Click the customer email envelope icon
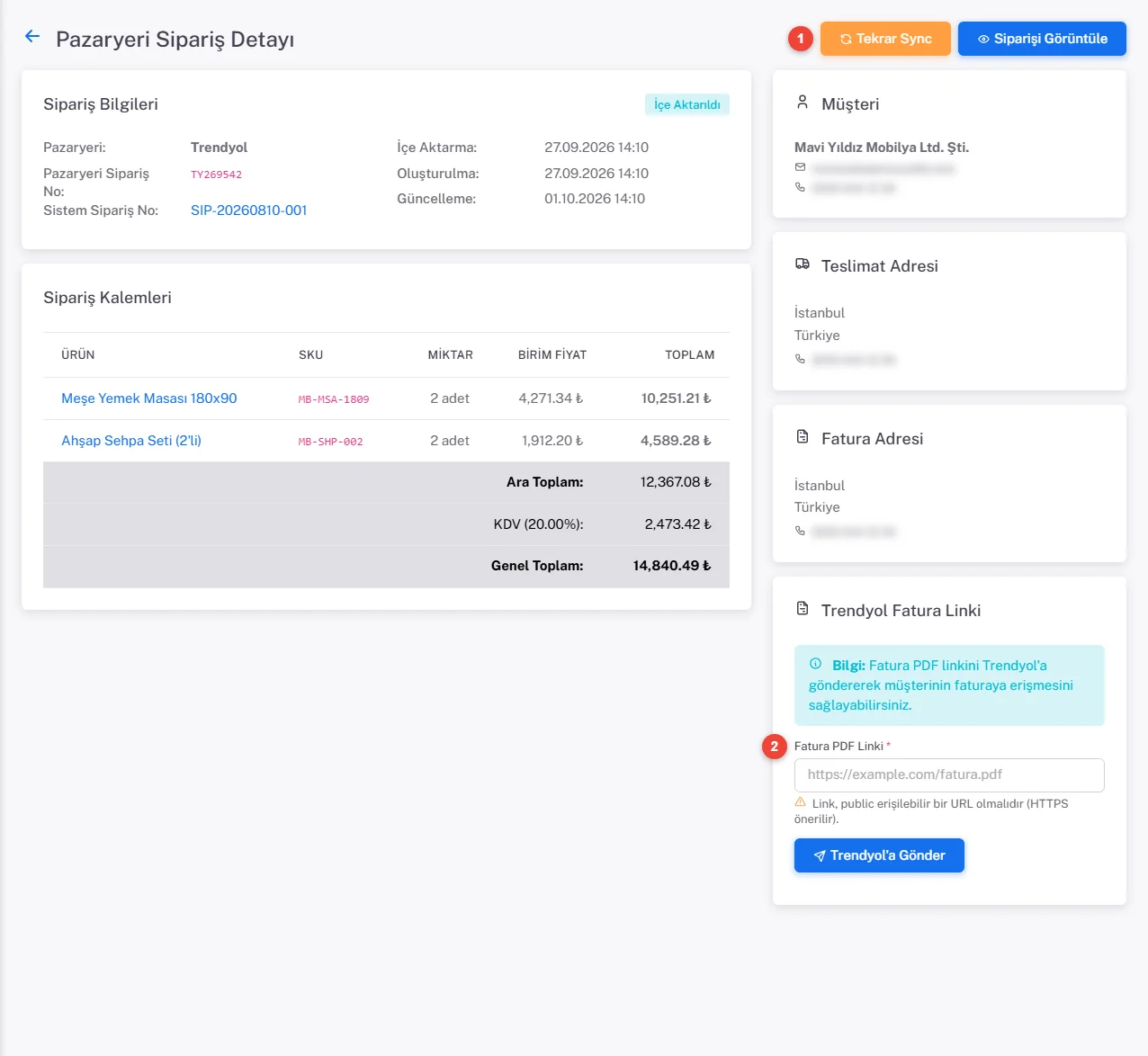1148x1056 pixels. point(800,167)
